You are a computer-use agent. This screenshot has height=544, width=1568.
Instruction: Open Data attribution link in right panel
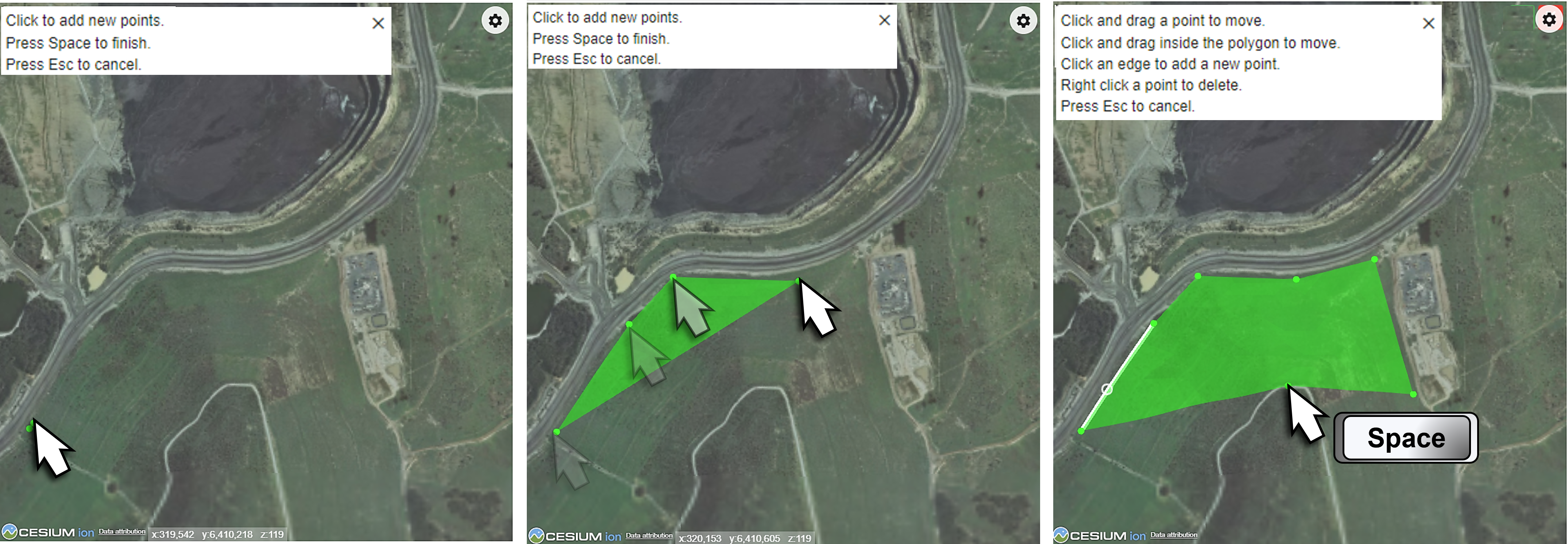[x=1174, y=535]
